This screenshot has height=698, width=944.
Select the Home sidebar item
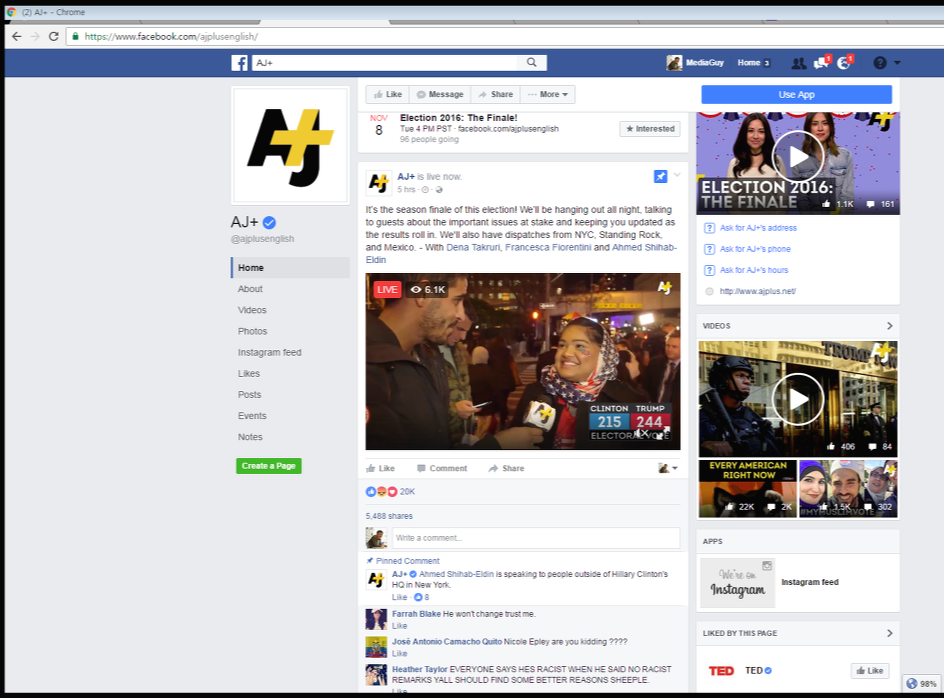[290, 267]
